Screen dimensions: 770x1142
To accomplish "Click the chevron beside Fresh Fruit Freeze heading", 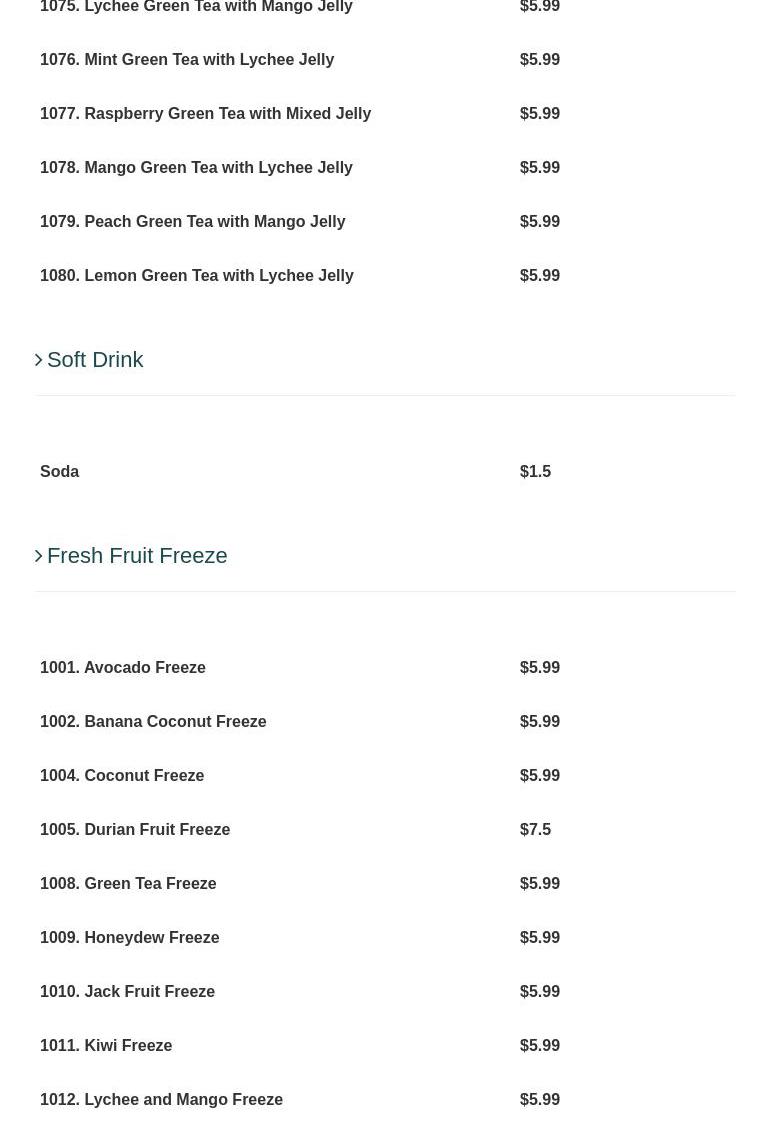I will click(39, 556).
